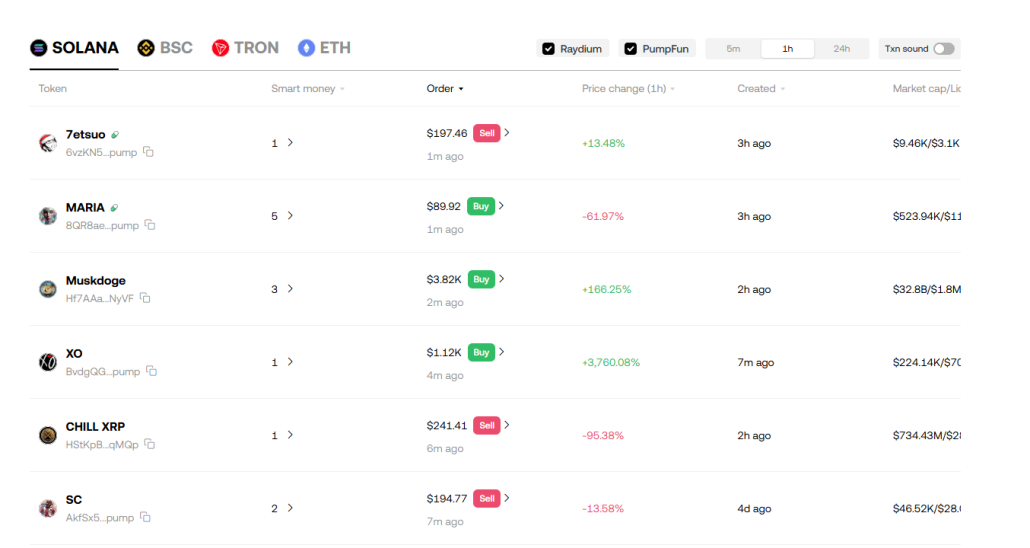Screen dimensions: 1030x548
Task: Switch to the BSC chain tab
Action: click(165, 48)
